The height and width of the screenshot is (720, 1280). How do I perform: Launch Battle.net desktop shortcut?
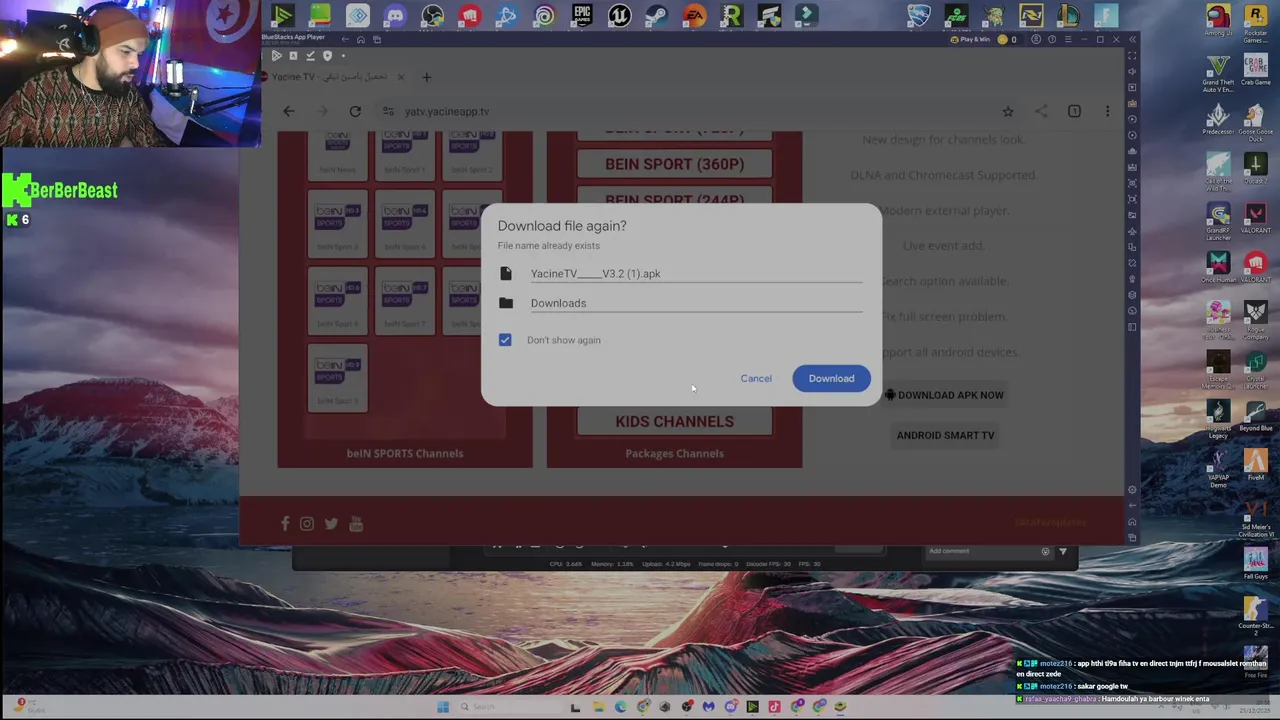[x=506, y=16]
